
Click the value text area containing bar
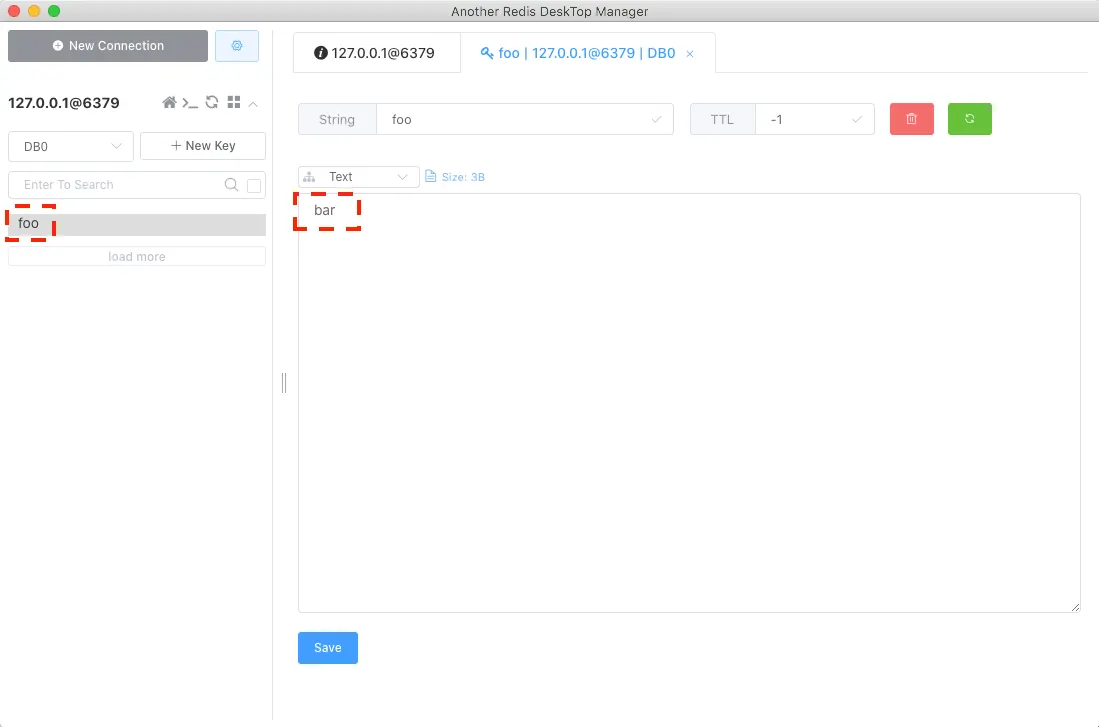coord(689,402)
